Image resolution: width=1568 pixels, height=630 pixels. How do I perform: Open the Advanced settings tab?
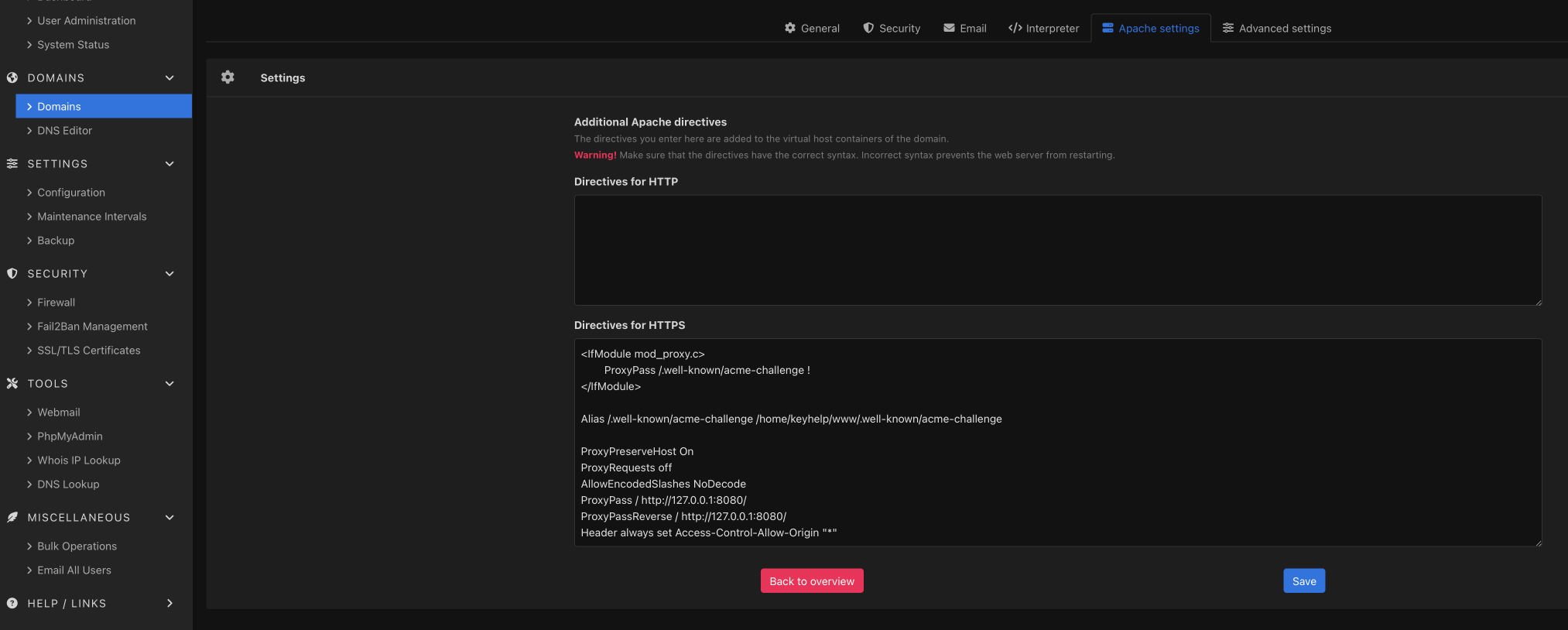tap(1277, 28)
